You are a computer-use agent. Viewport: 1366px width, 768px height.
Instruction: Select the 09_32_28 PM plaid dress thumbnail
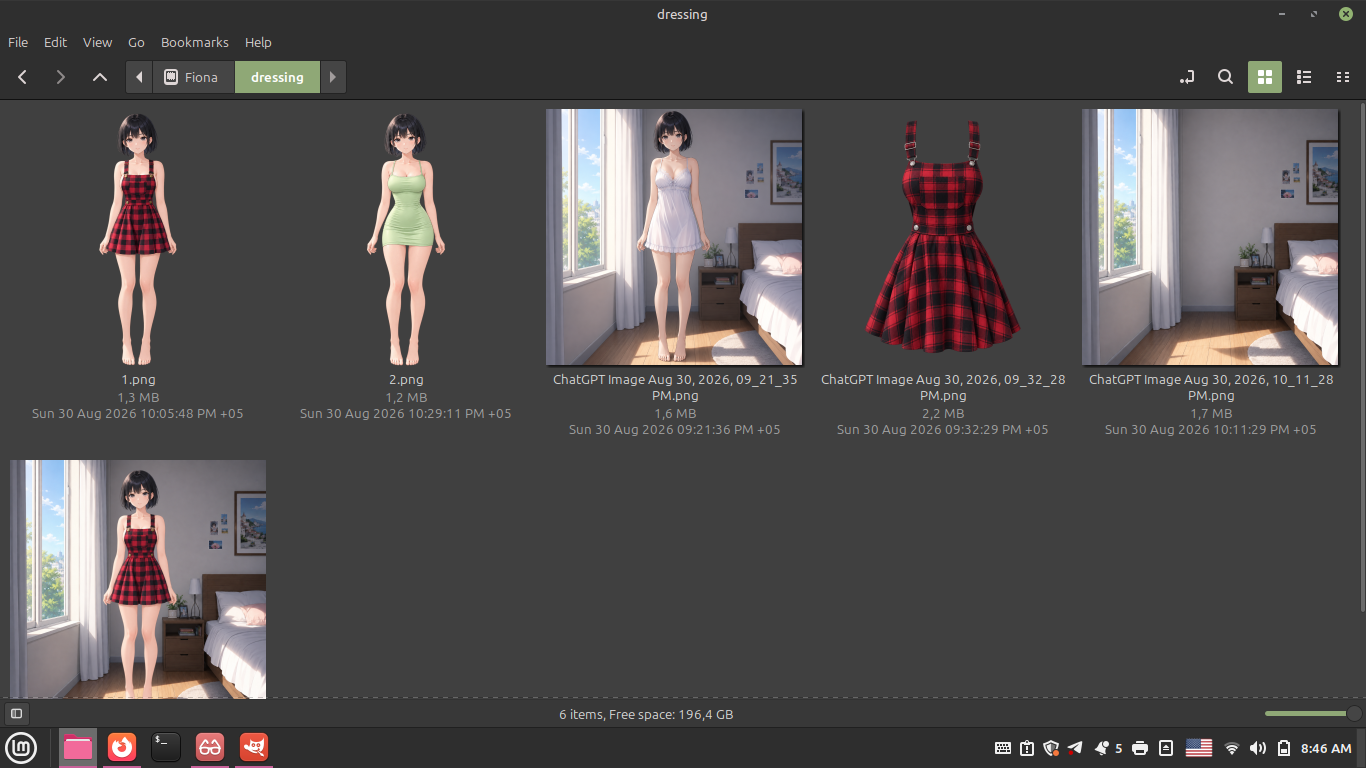pyautogui.click(x=942, y=238)
